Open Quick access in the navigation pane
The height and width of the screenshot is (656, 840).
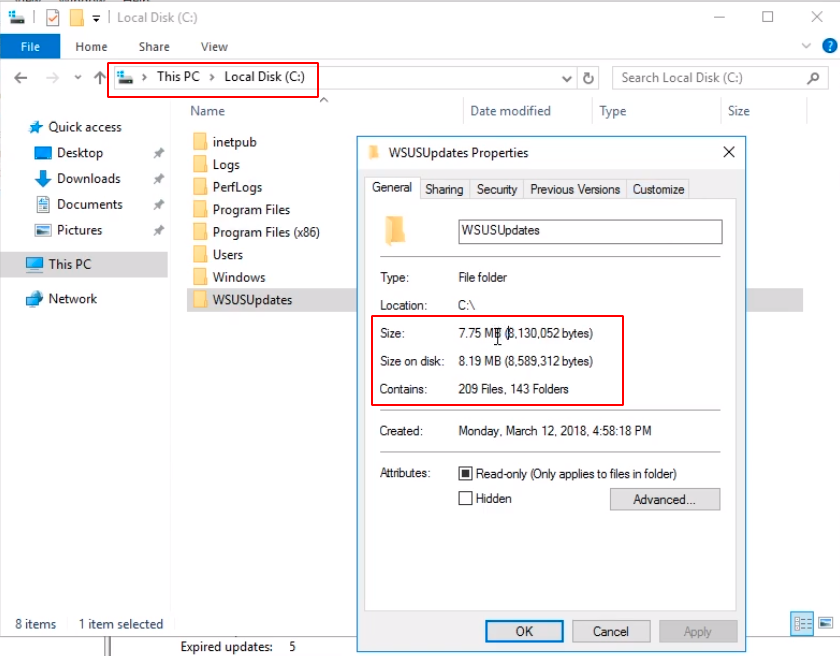85,127
